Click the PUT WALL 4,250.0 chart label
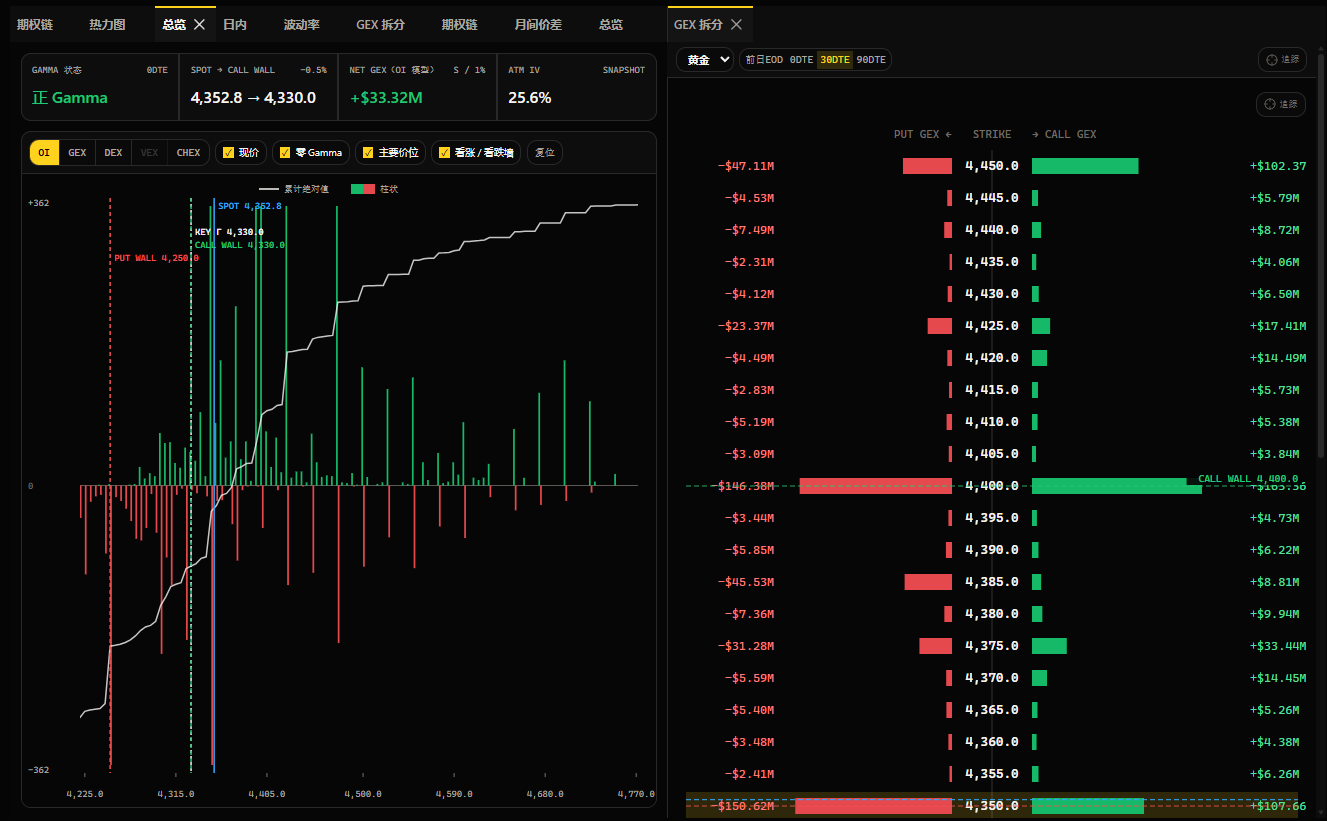The width and height of the screenshot is (1327, 821). pos(156,258)
